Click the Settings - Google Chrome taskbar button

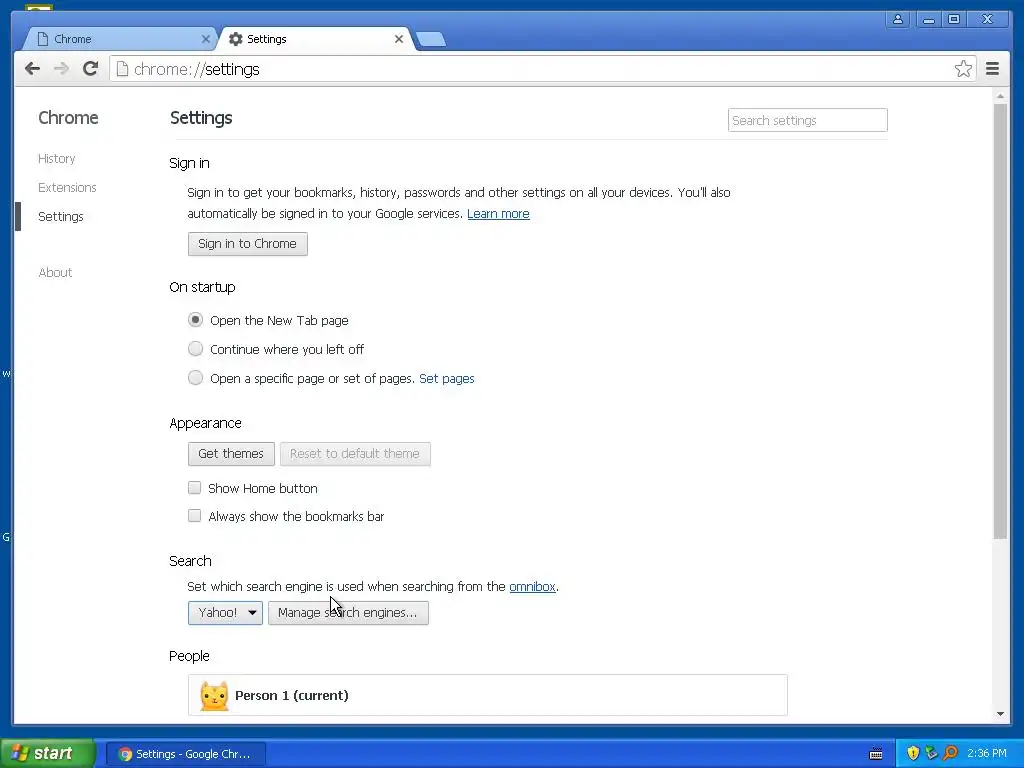click(186, 754)
